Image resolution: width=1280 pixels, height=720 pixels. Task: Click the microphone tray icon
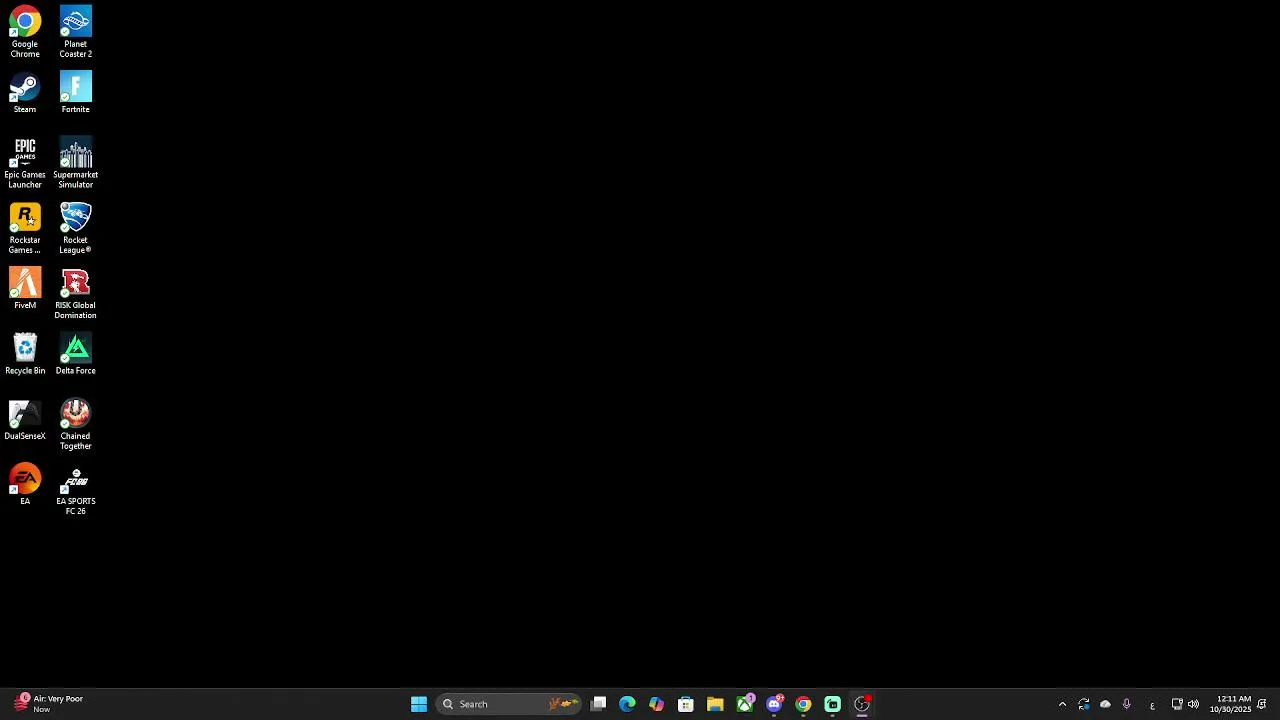pyautogui.click(x=1127, y=704)
